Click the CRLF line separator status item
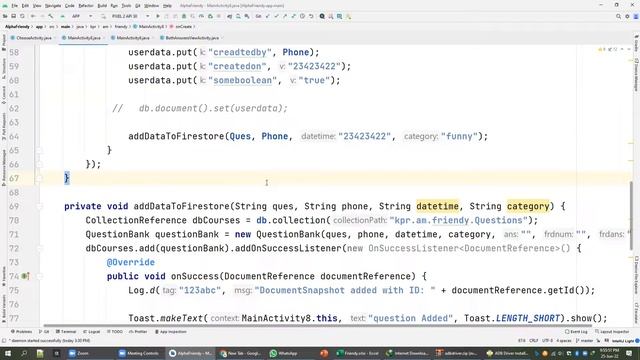The image size is (640, 360). [533, 340]
